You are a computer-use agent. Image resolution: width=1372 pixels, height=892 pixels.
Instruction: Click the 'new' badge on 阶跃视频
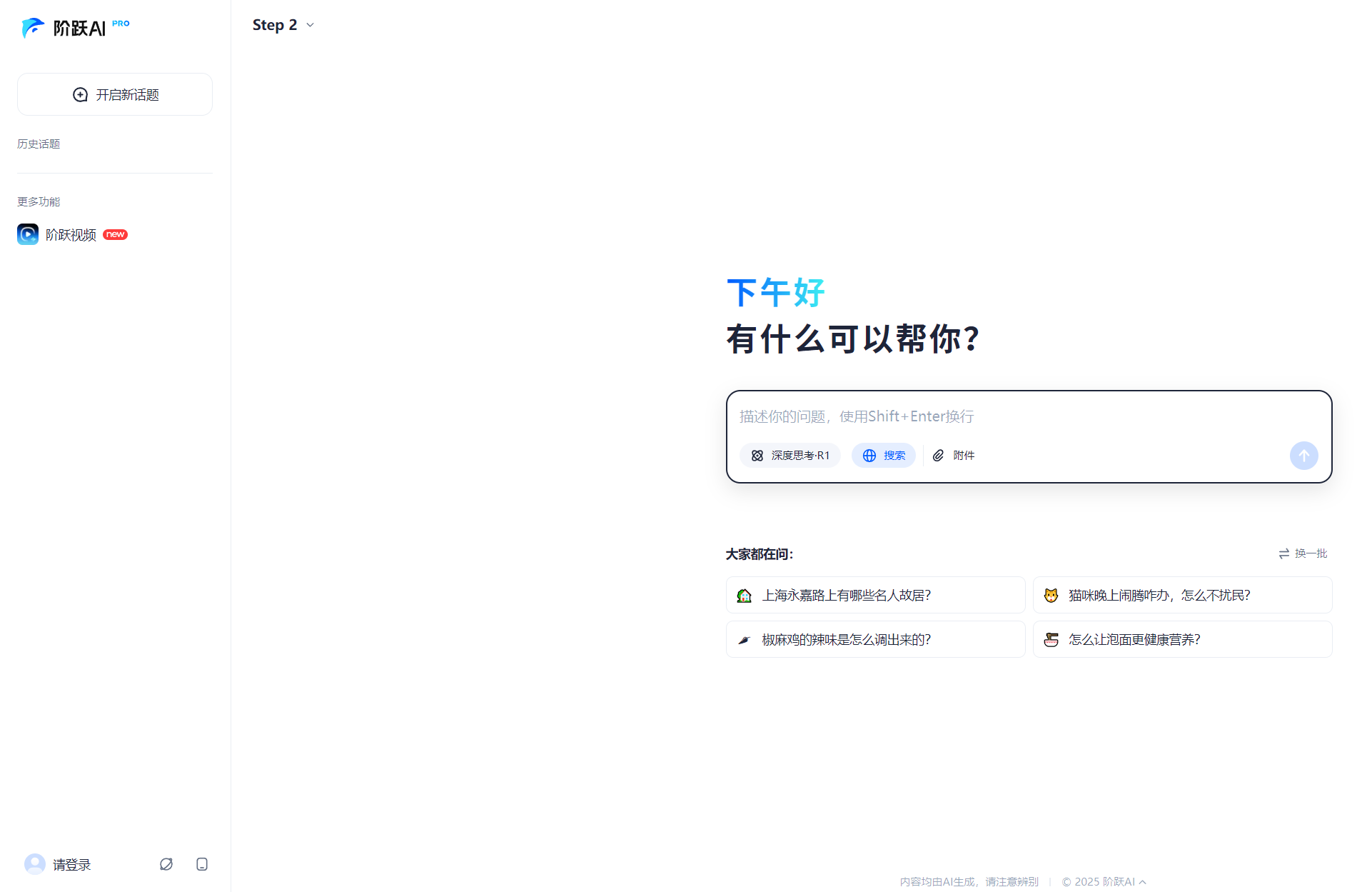tap(115, 234)
